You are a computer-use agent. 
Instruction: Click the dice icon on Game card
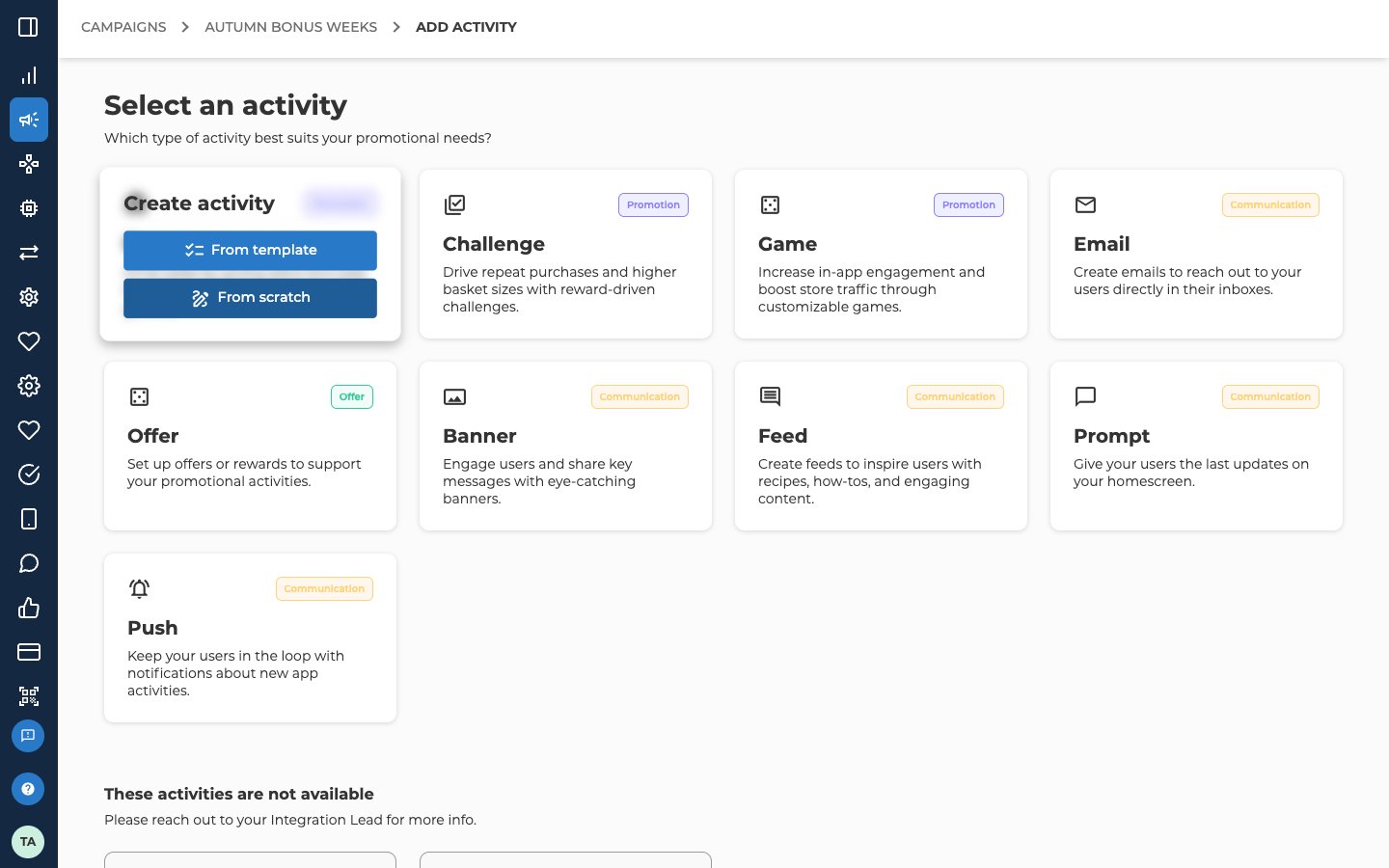770,204
